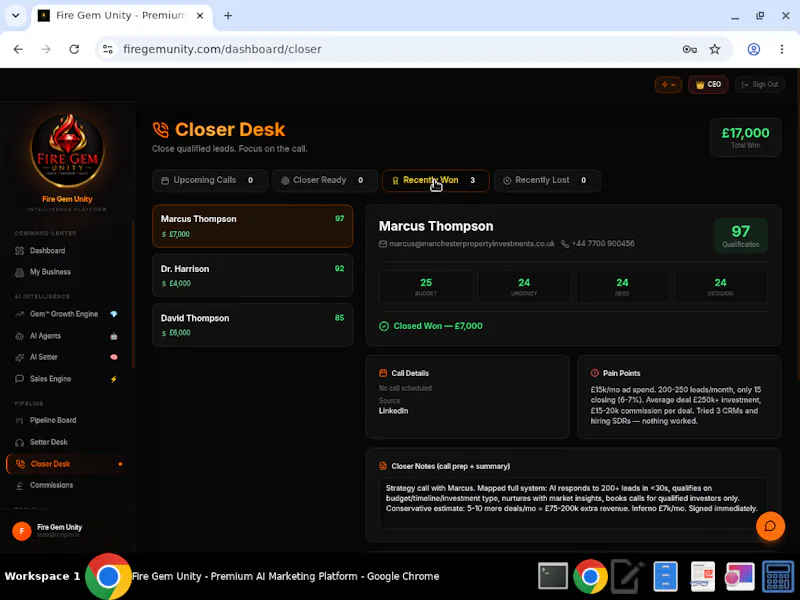Screen dimensions: 800x600
Task: Click the £17,000 Total Won card
Action: [745, 138]
